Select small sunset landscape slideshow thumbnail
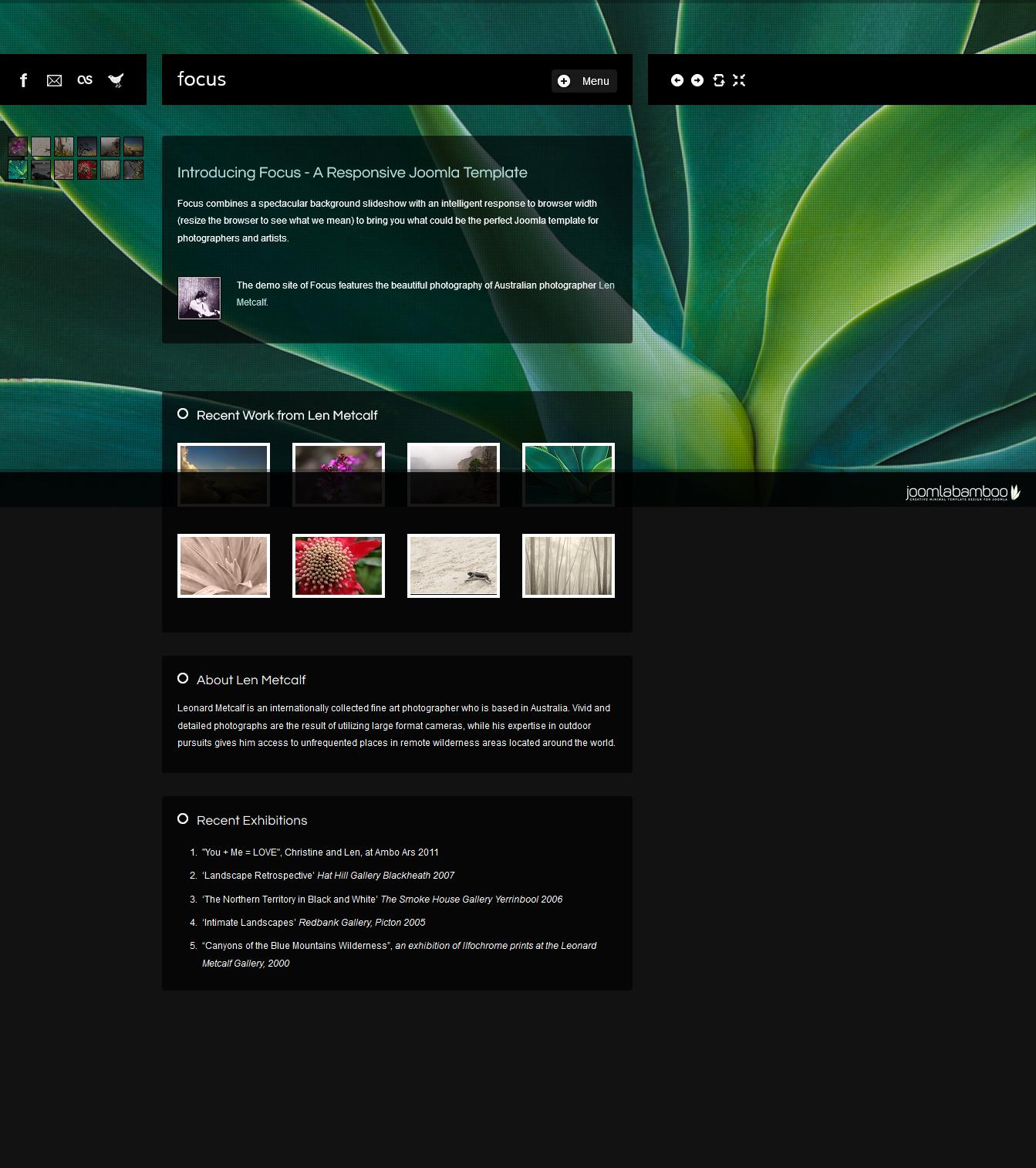 click(133, 147)
